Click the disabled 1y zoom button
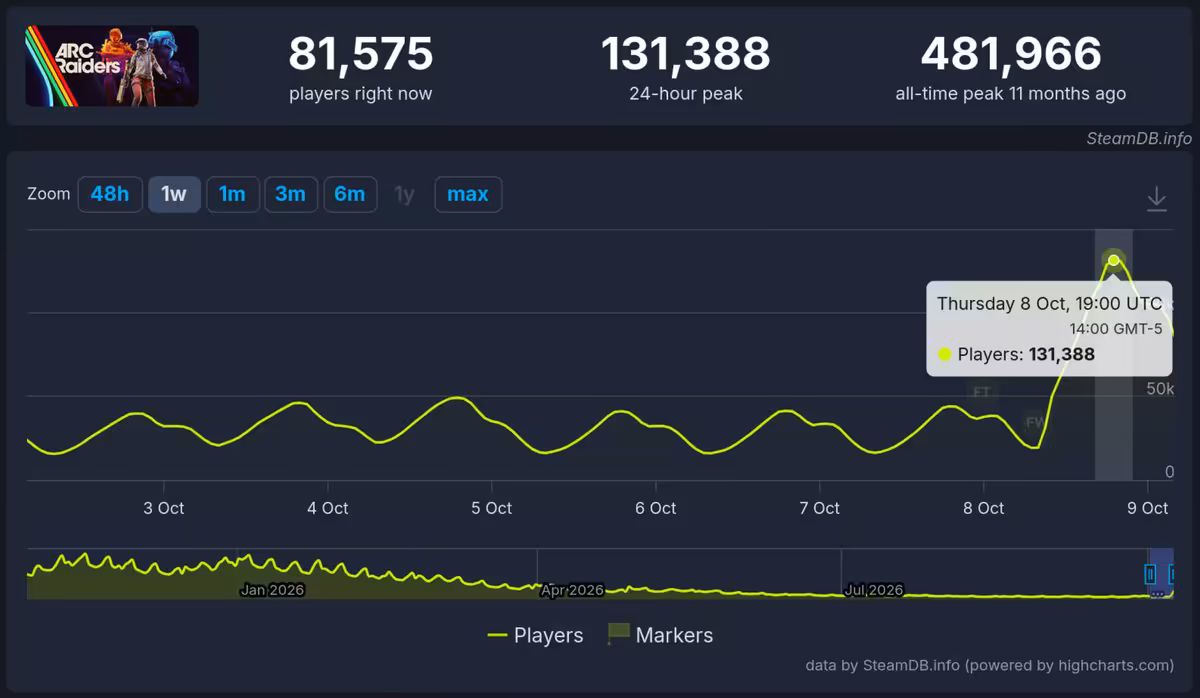1200x698 pixels. (x=404, y=194)
